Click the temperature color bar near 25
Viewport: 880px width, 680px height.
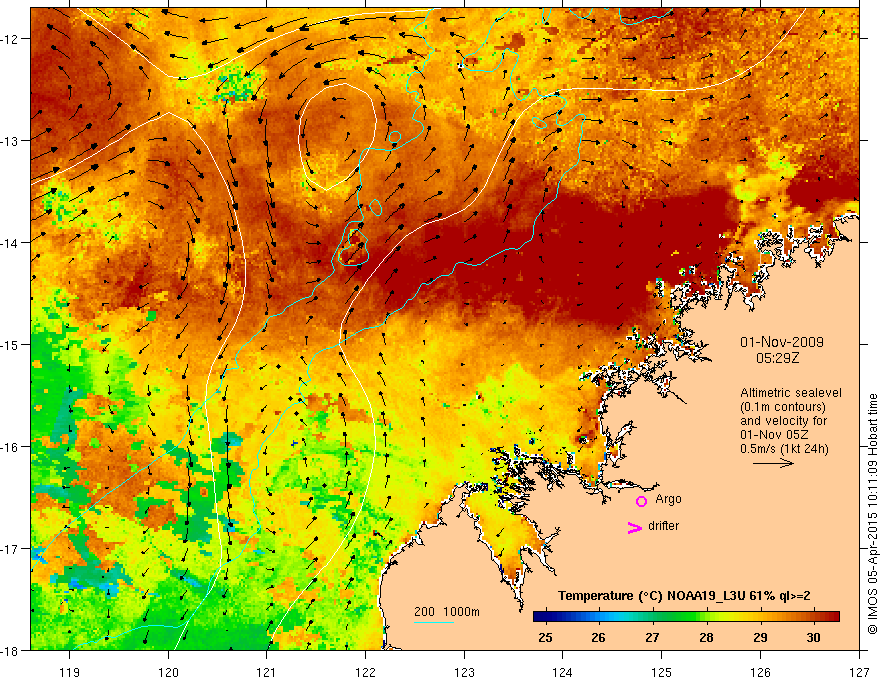coord(545,617)
